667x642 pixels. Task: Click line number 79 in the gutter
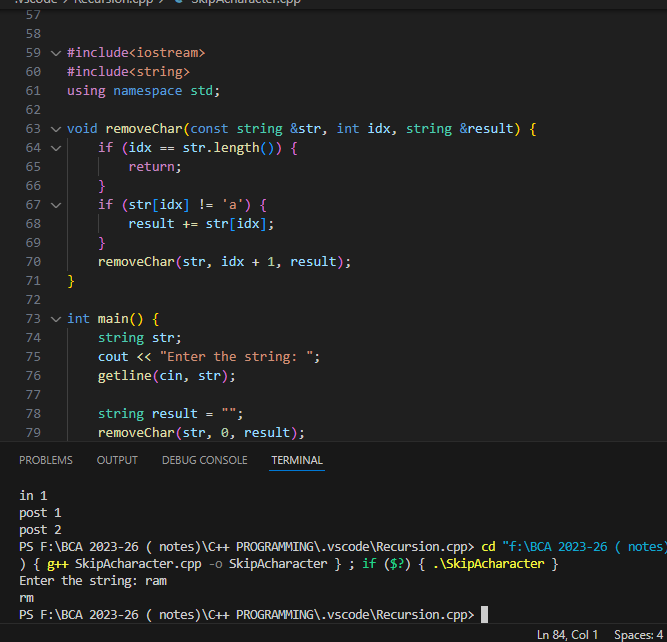coord(33,433)
